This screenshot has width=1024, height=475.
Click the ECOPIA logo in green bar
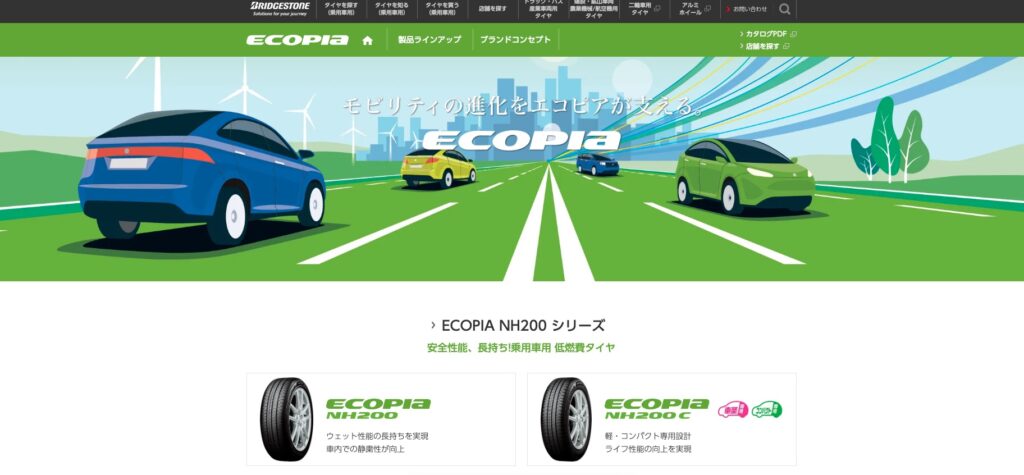pyautogui.click(x=297, y=41)
